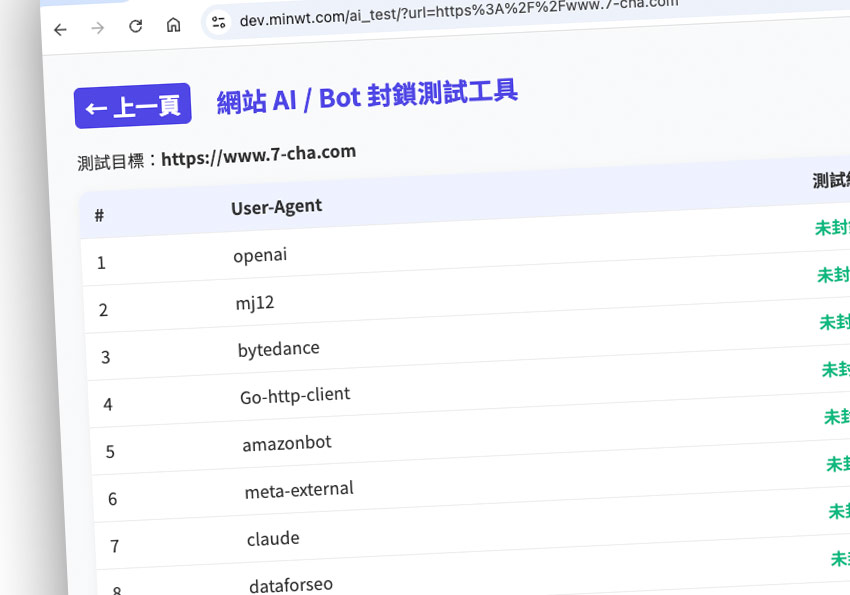Click the browser forward arrow
This screenshot has height=595, width=850.
tap(97, 28)
